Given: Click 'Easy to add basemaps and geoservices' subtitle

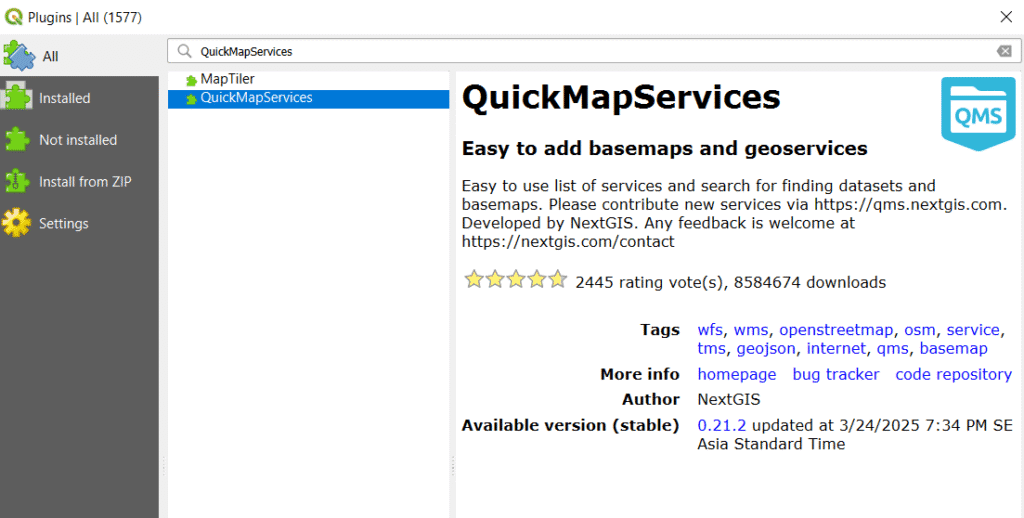Looking at the screenshot, I should 664,149.
